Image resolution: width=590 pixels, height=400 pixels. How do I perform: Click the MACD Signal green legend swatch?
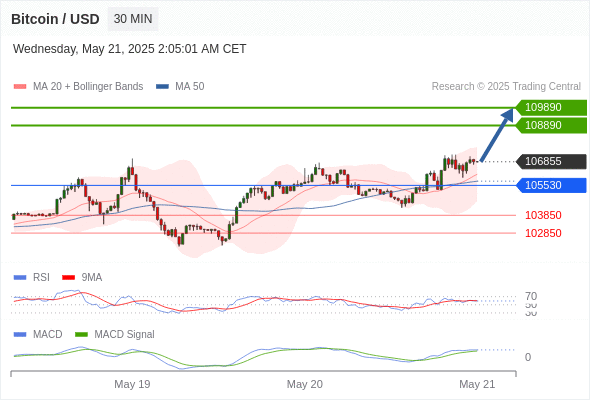click(x=81, y=335)
